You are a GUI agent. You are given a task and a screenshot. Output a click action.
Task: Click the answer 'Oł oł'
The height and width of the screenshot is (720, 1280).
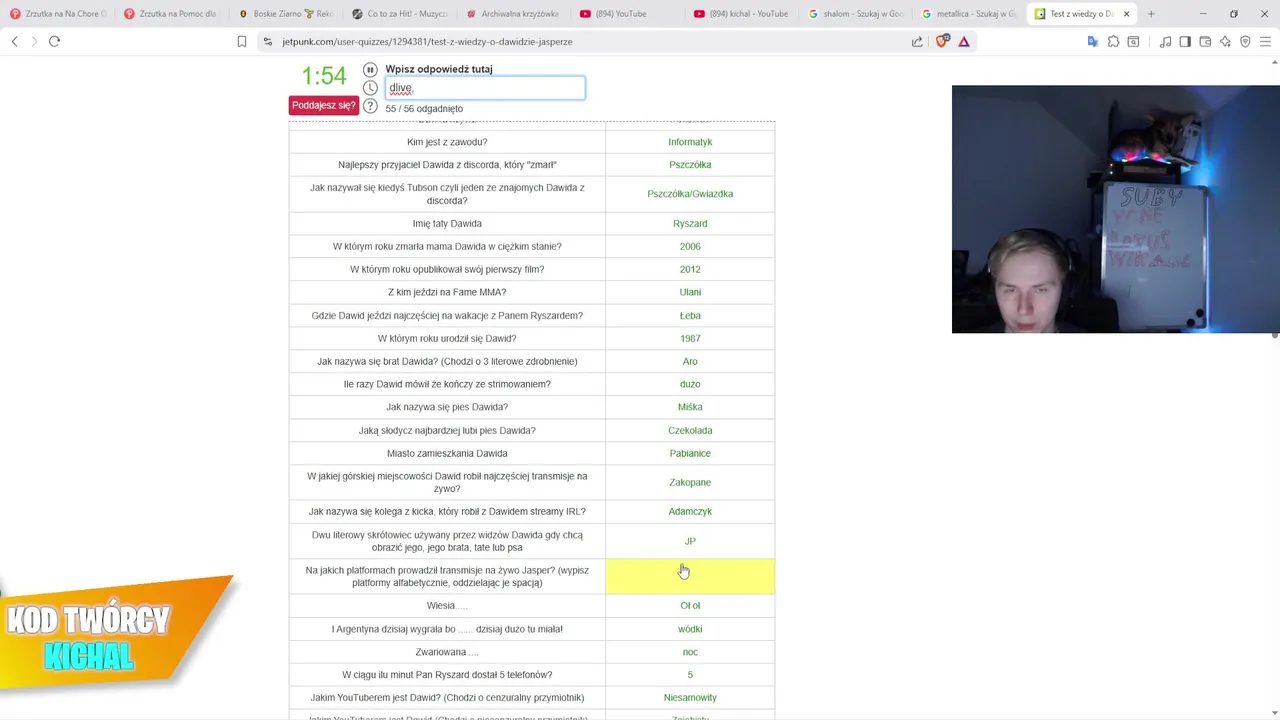point(690,605)
